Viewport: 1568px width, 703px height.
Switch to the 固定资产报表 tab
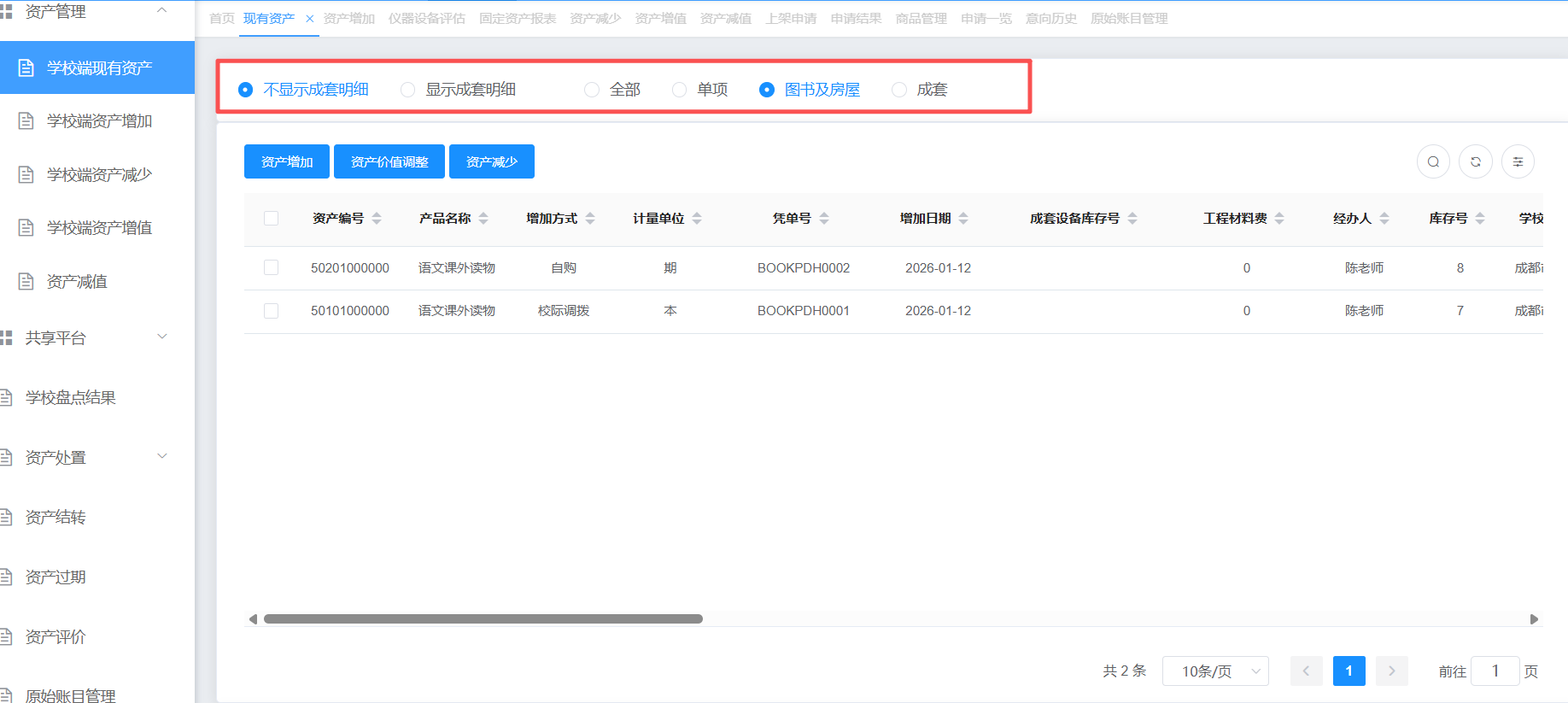pyautogui.click(x=517, y=19)
